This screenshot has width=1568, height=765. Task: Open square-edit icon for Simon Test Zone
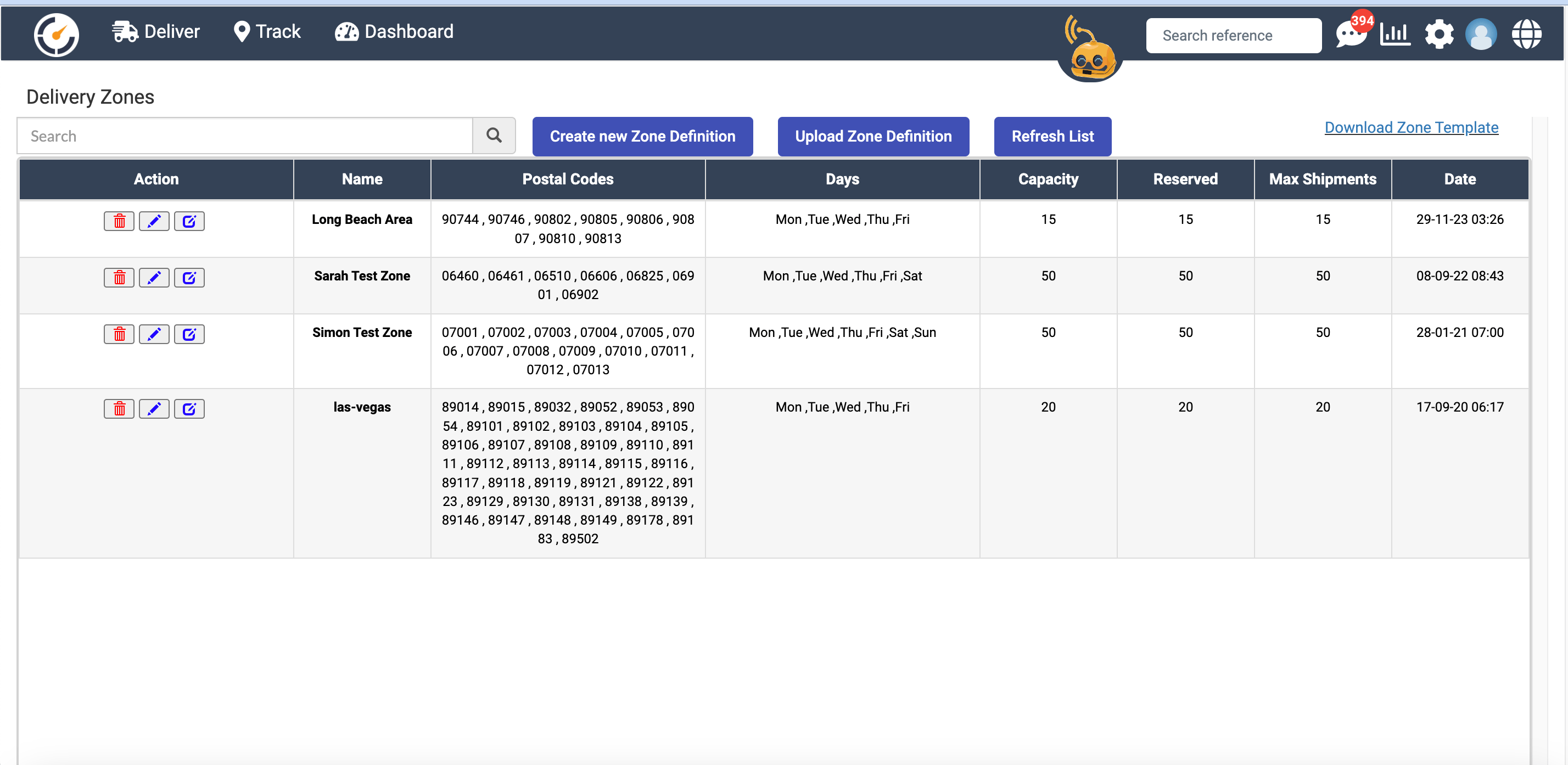pyautogui.click(x=189, y=334)
